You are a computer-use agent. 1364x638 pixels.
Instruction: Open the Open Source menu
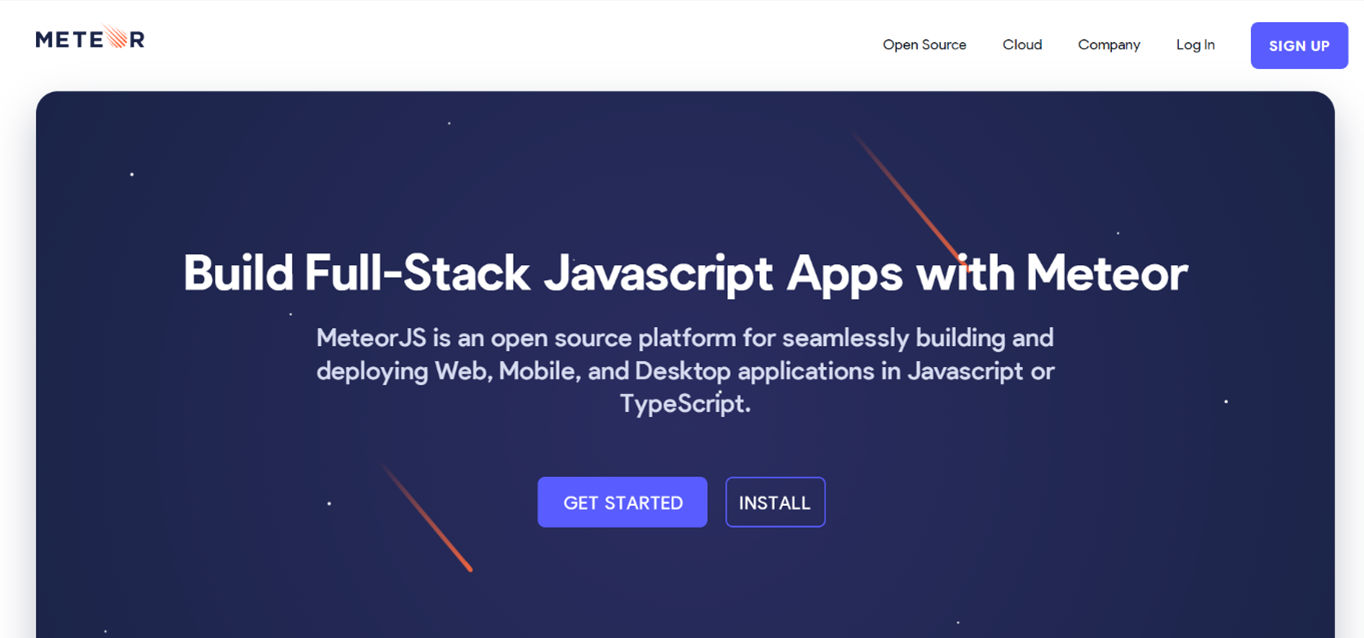pos(924,45)
